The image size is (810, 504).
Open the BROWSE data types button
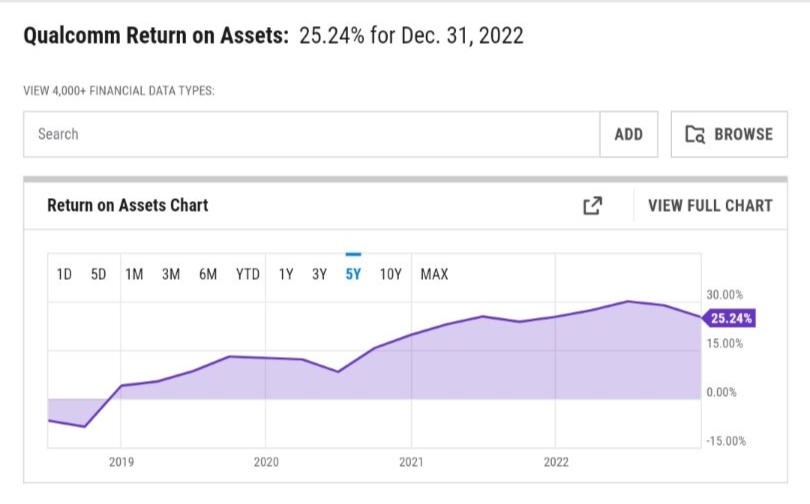(x=729, y=134)
